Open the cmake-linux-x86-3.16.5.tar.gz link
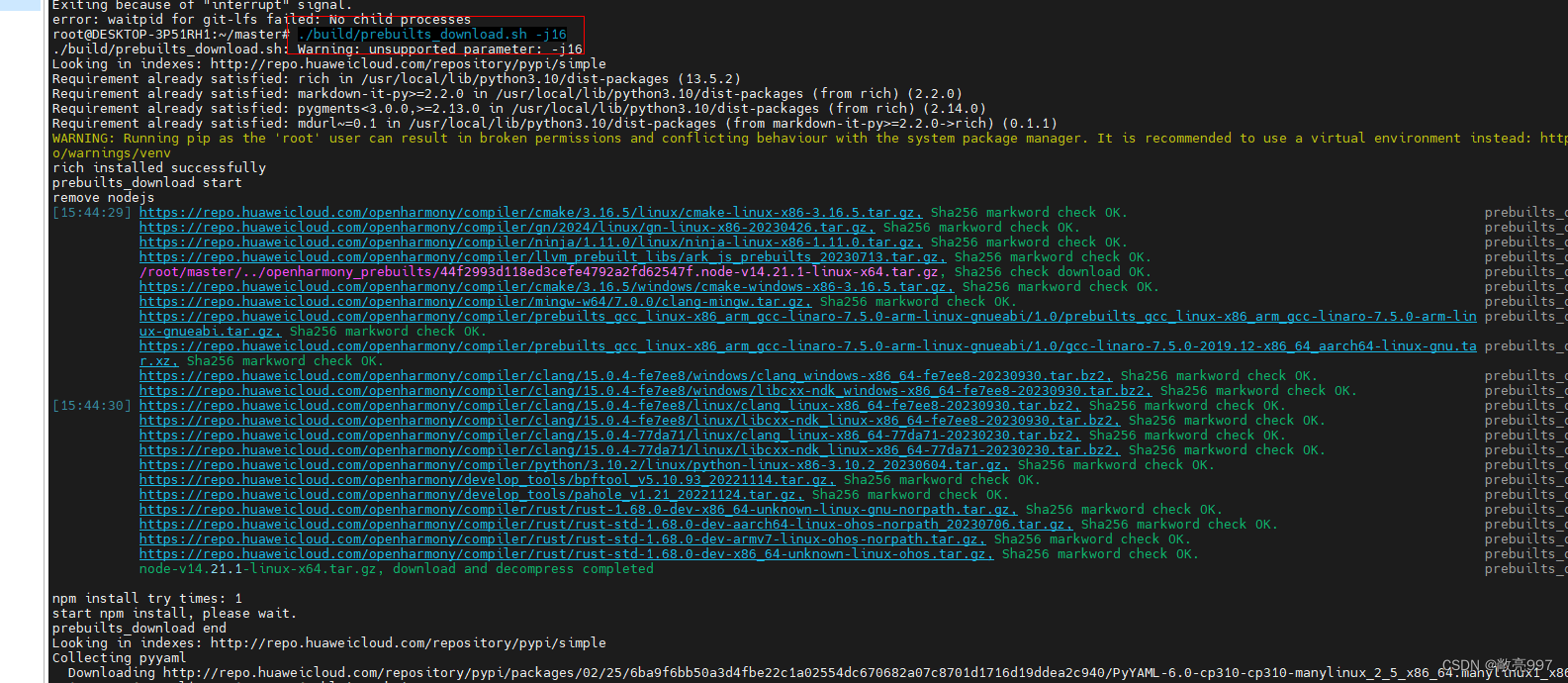 click(x=530, y=213)
